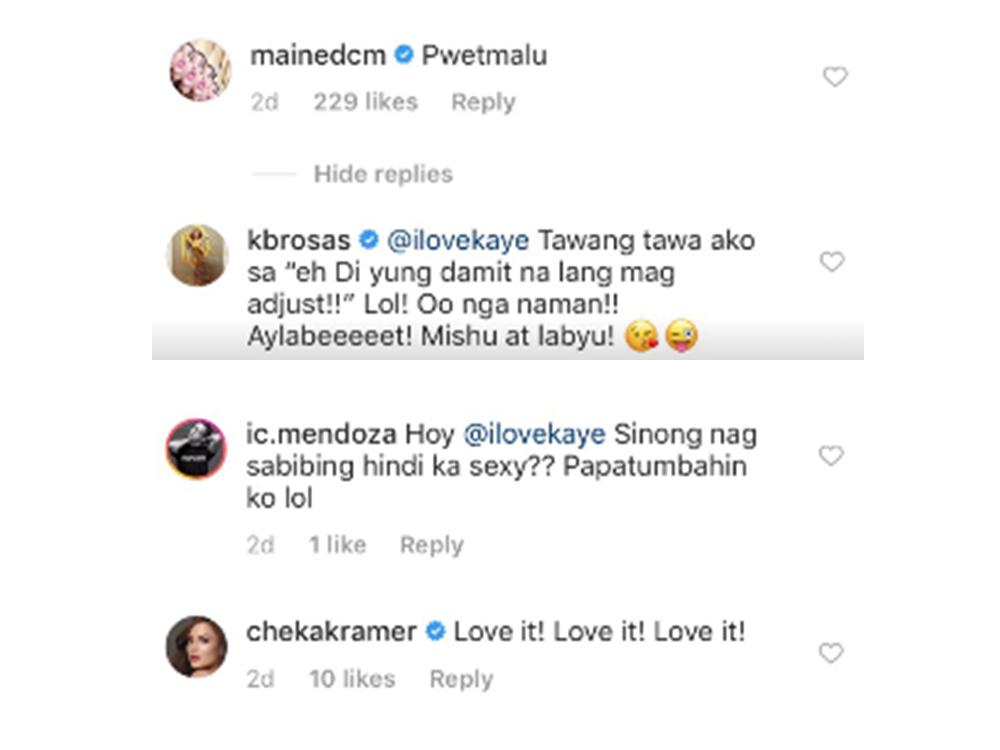
Task: Heart the ic.mendoza comment
Action: click(832, 456)
